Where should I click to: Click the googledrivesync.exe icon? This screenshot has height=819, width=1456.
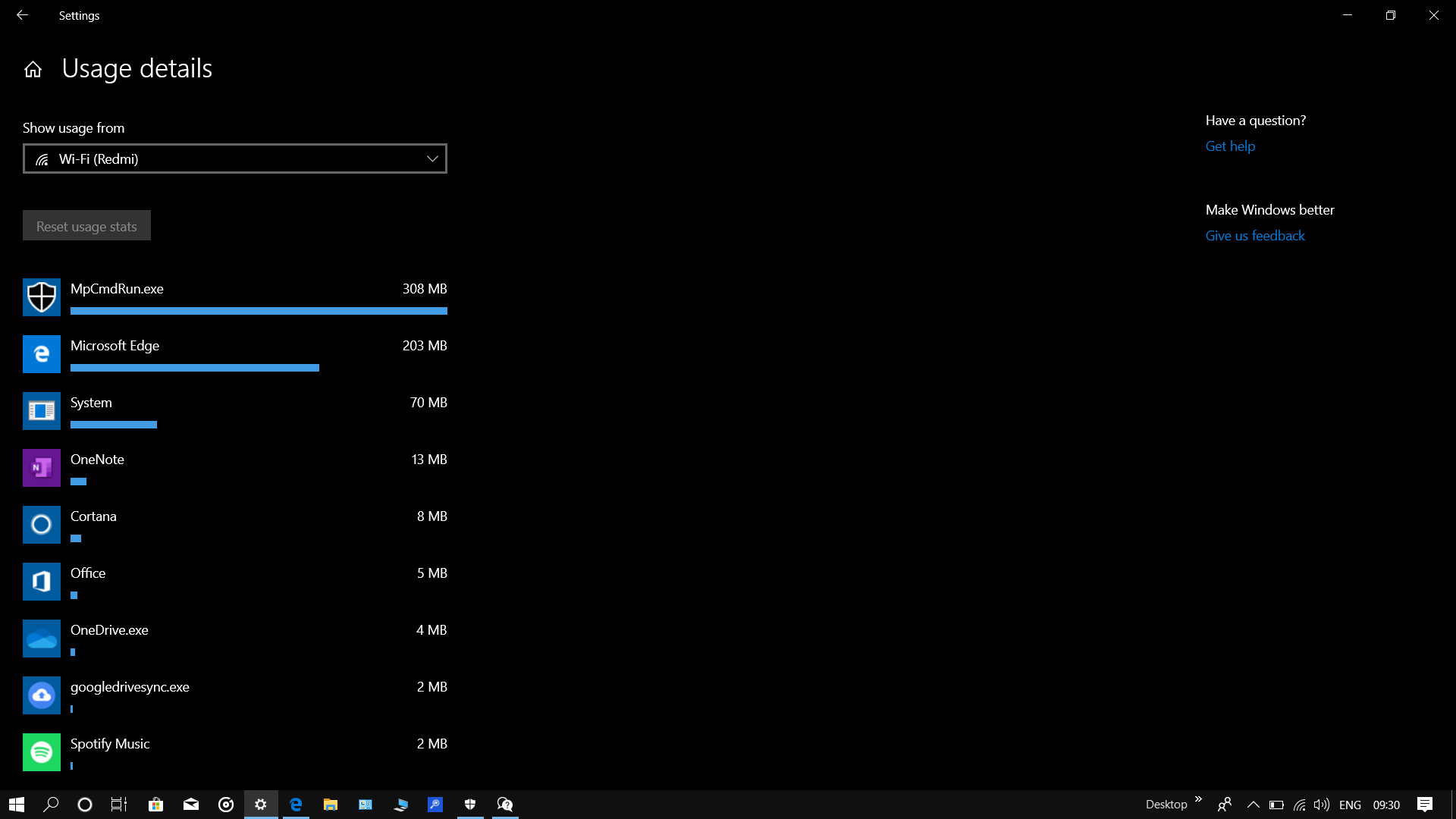coord(42,695)
